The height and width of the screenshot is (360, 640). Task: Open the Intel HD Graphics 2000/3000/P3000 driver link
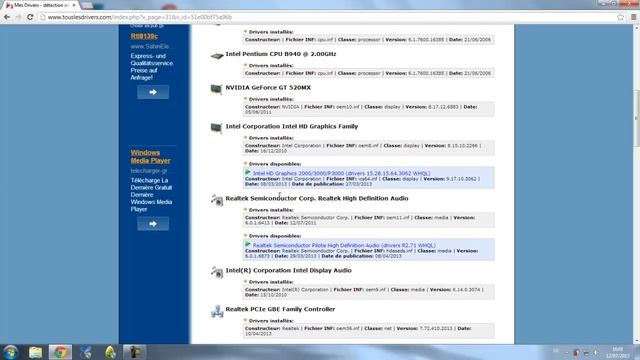pyautogui.click(x=341, y=173)
